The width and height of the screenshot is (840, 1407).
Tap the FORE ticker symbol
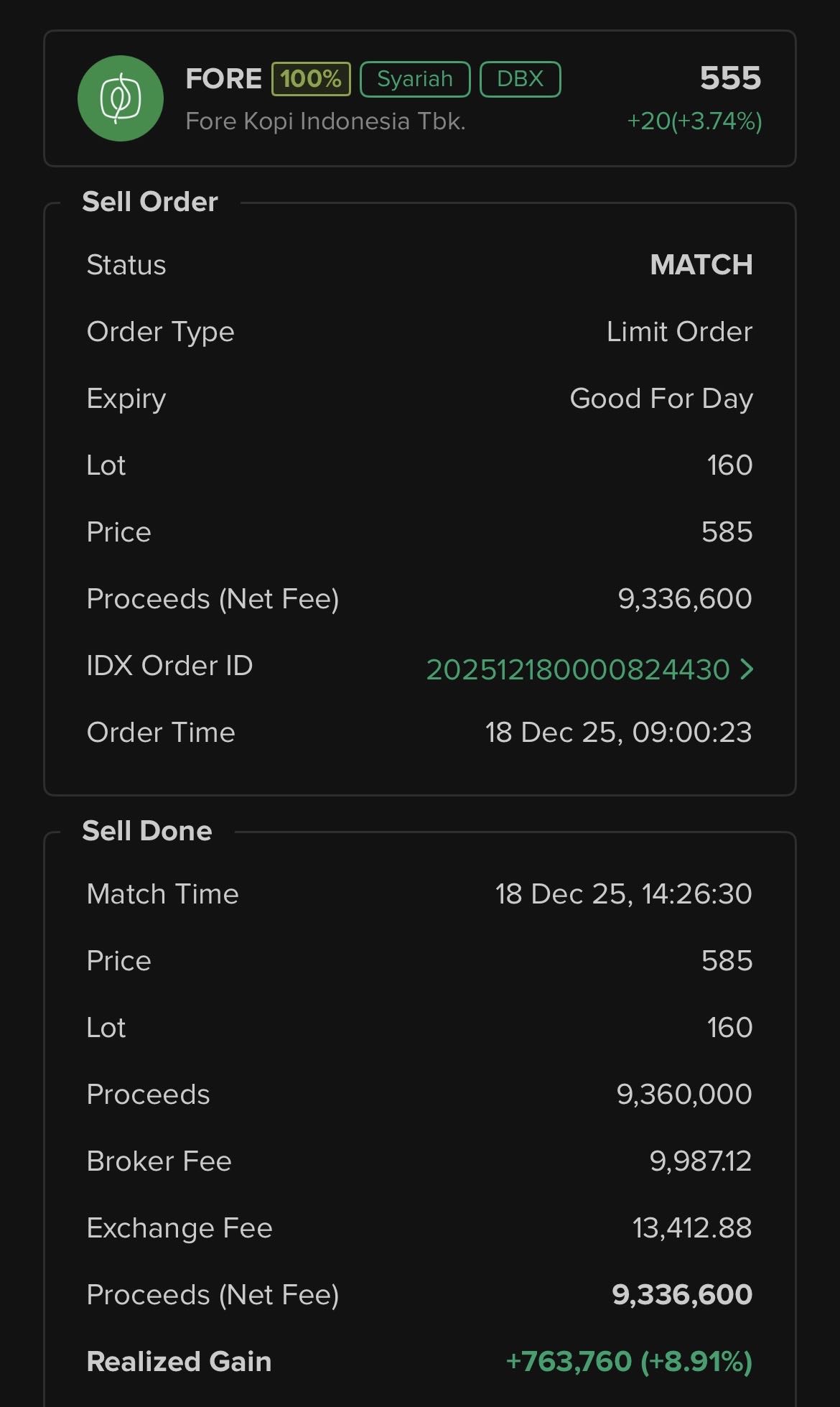point(223,78)
